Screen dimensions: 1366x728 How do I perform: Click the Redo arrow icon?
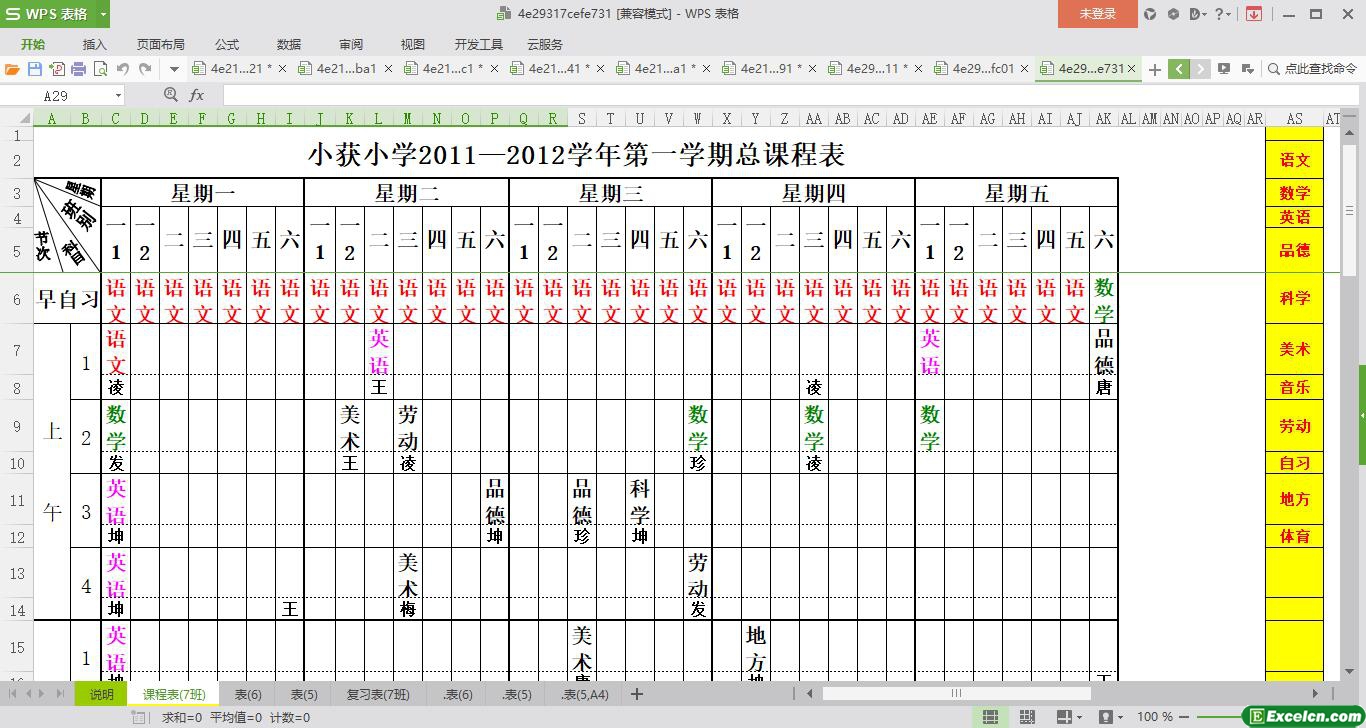click(145, 69)
